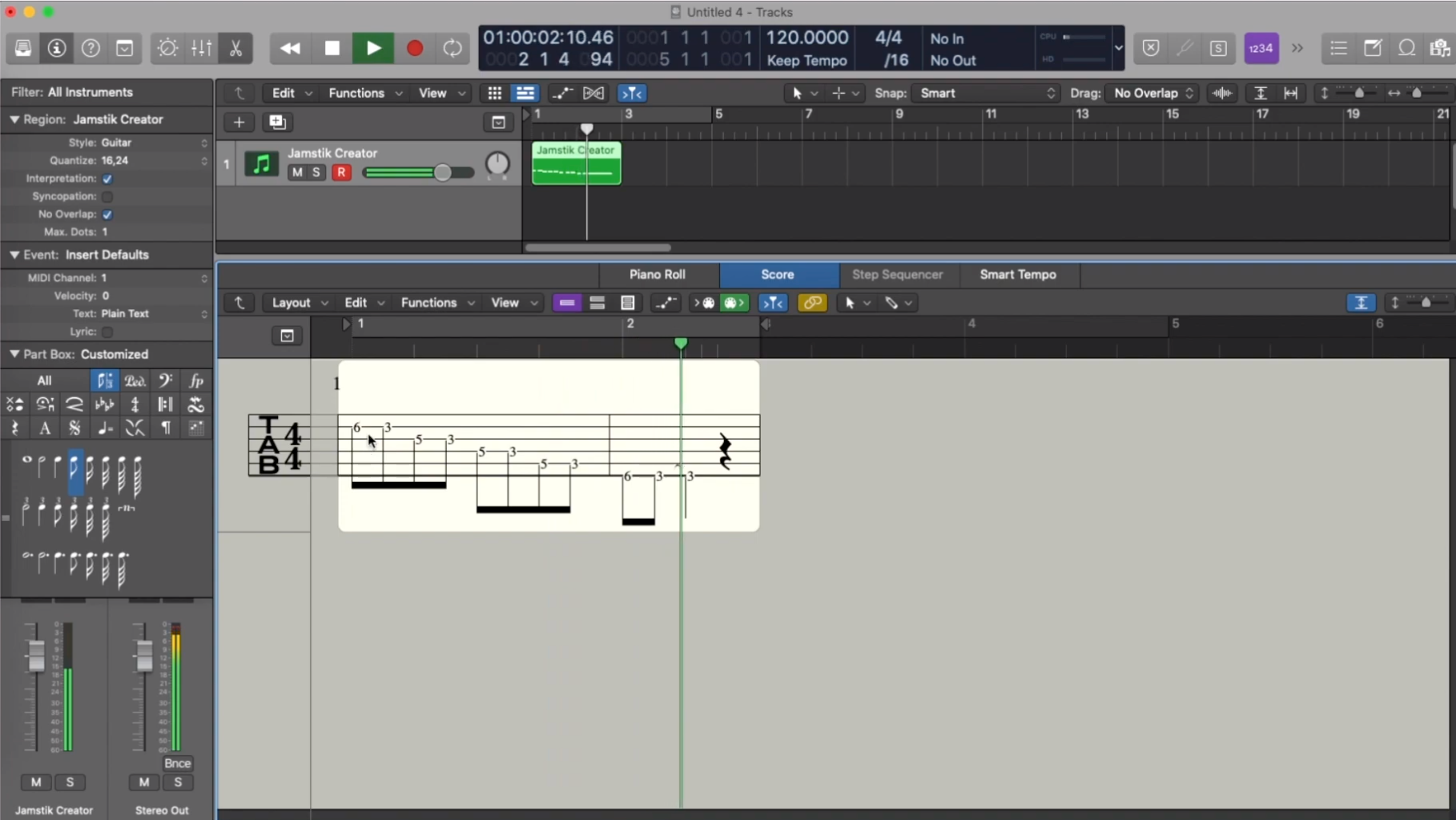Mute the Jamstik Creator track
The height and width of the screenshot is (820, 1456).
[297, 172]
